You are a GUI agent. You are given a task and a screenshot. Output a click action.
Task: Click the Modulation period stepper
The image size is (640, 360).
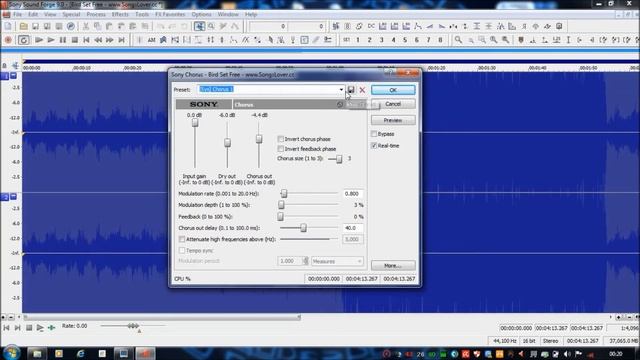305,261
